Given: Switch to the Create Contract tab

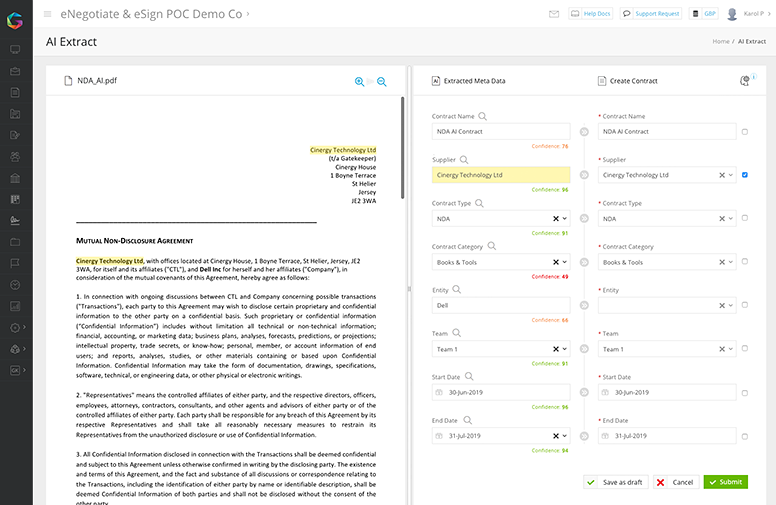Looking at the screenshot, I should (628, 81).
